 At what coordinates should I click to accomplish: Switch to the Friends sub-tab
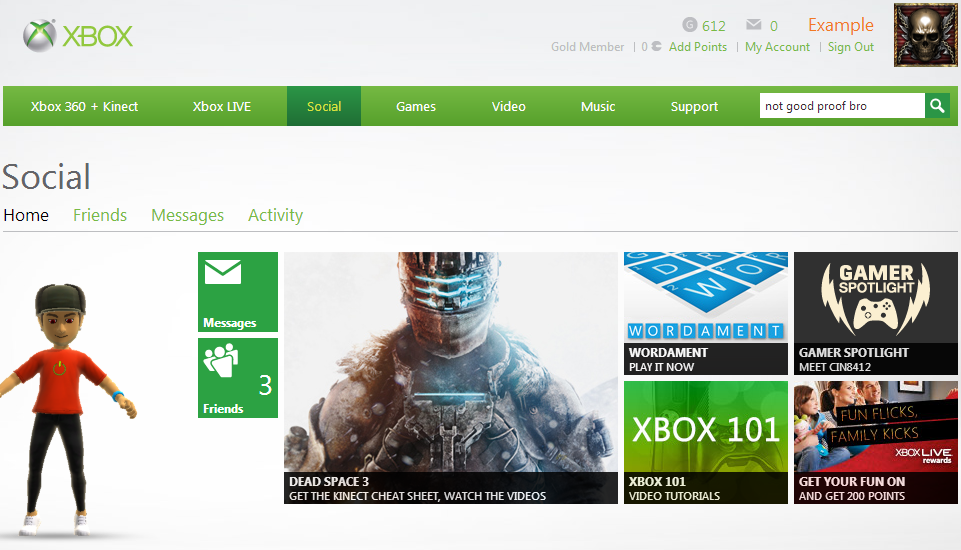pos(100,215)
